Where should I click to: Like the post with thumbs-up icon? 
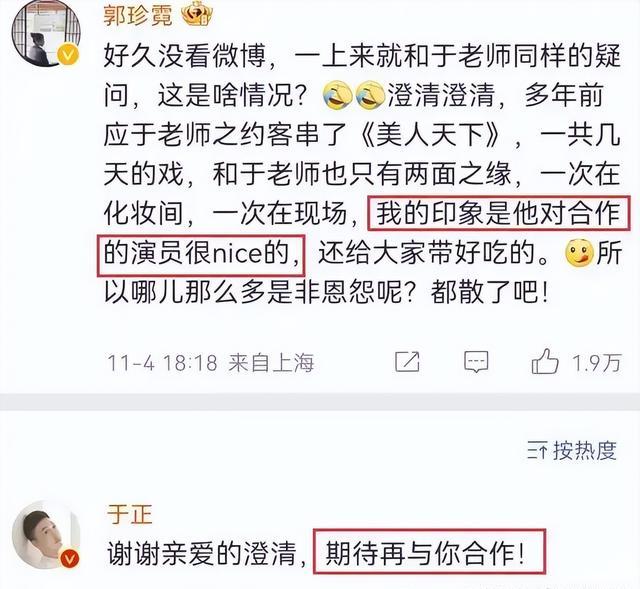pyautogui.click(x=545, y=361)
